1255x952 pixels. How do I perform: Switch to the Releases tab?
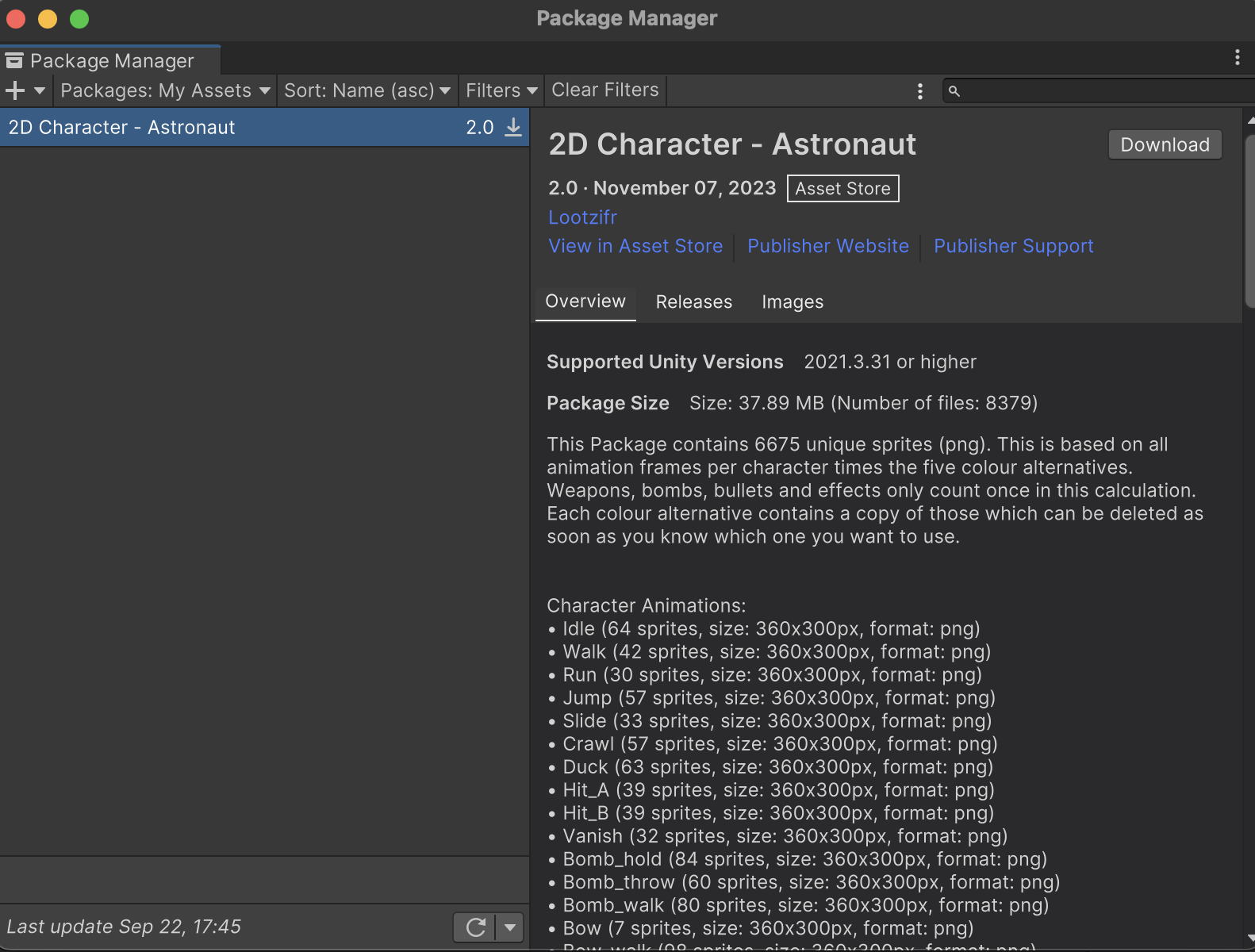click(x=694, y=302)
